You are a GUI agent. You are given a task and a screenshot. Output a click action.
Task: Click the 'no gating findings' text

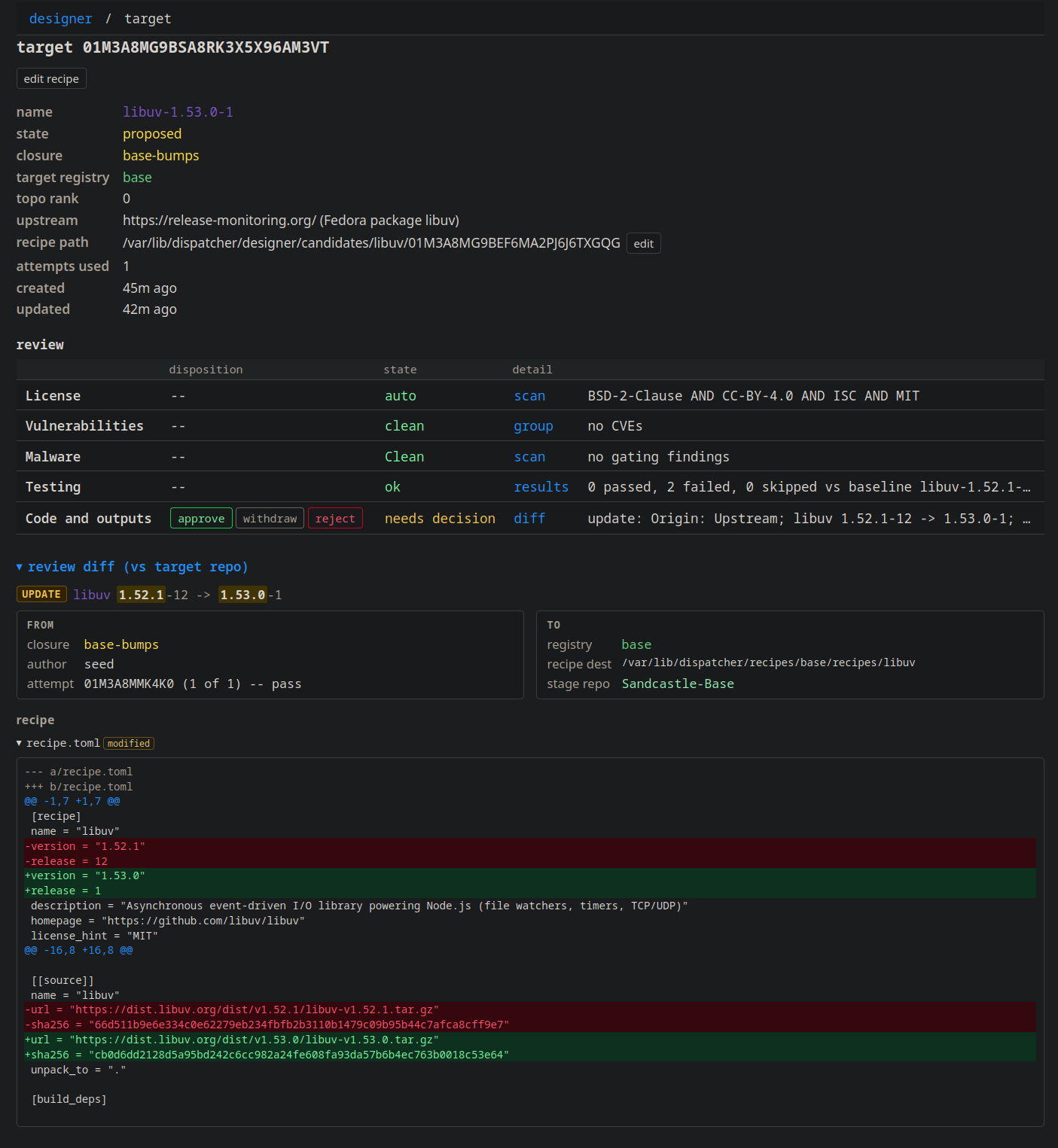coord(658,457)
